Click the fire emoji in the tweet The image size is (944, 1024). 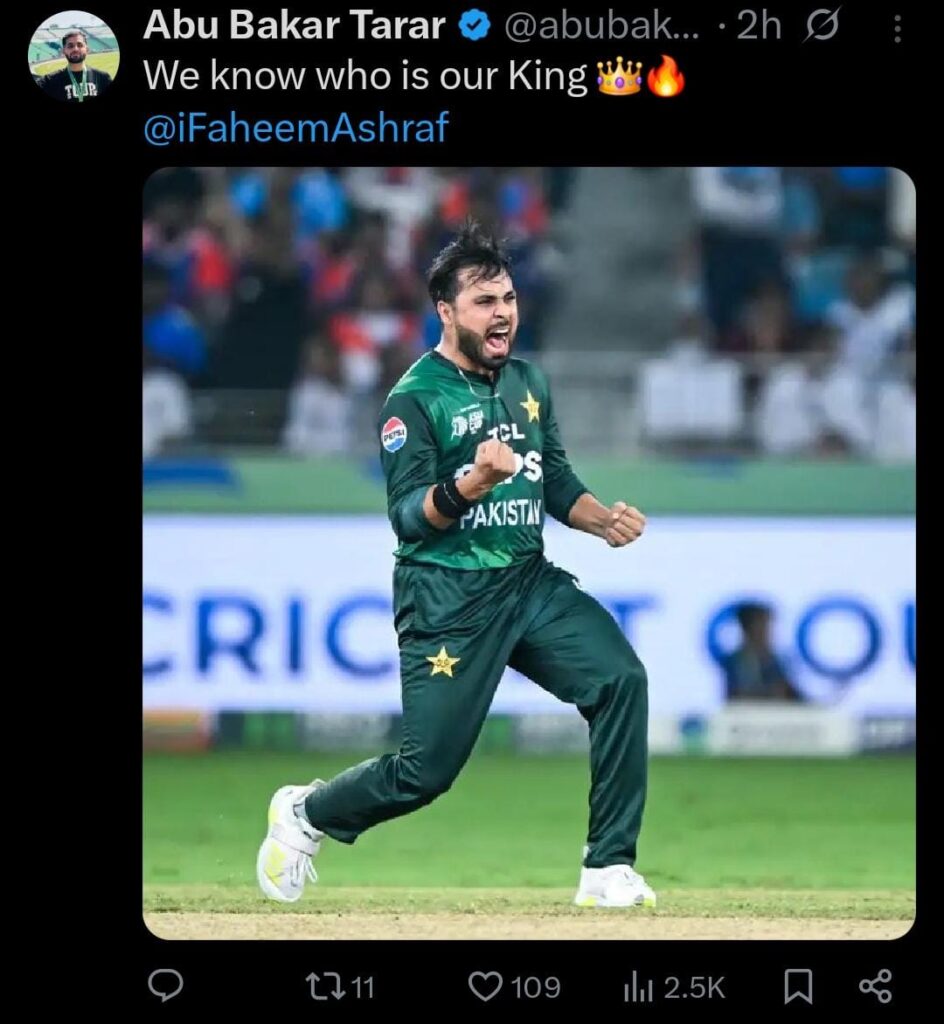click(x=665, y=76)
